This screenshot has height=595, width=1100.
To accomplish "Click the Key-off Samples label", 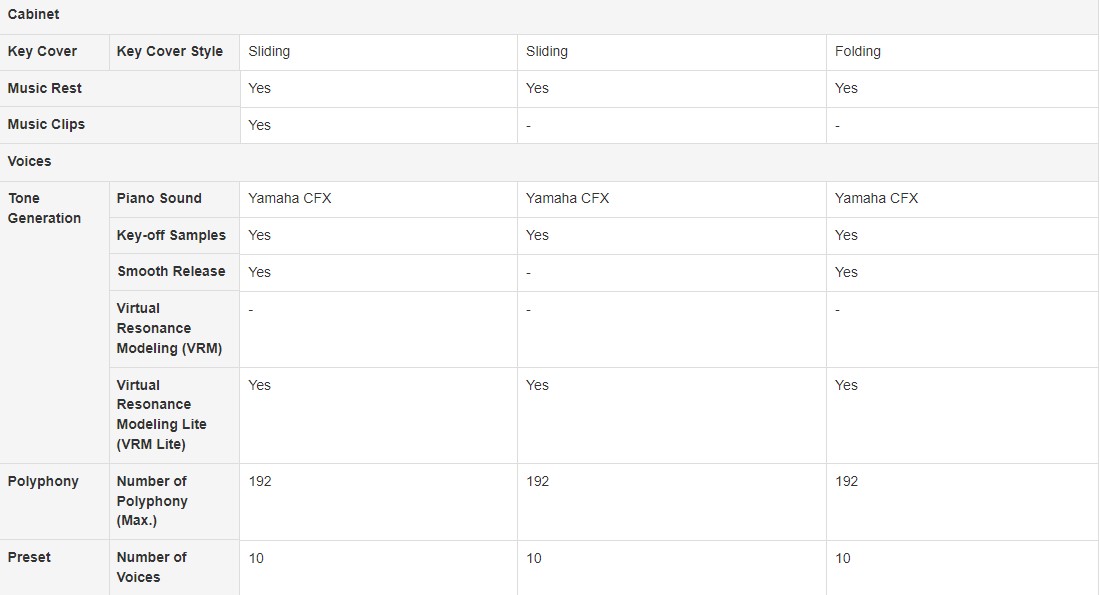I will [171, 235].
